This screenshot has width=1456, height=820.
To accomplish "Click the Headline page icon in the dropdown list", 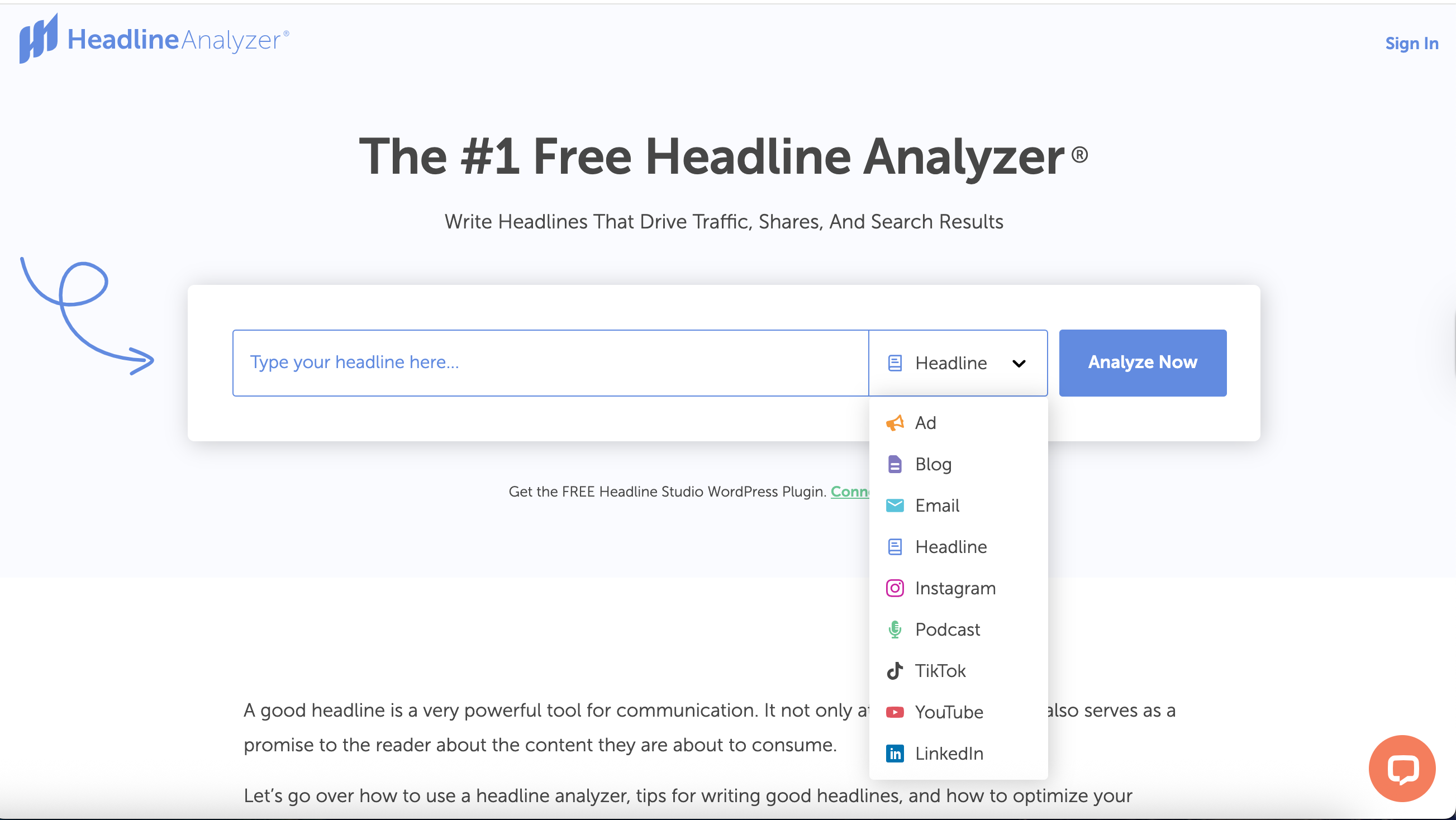I will point(894,546).
